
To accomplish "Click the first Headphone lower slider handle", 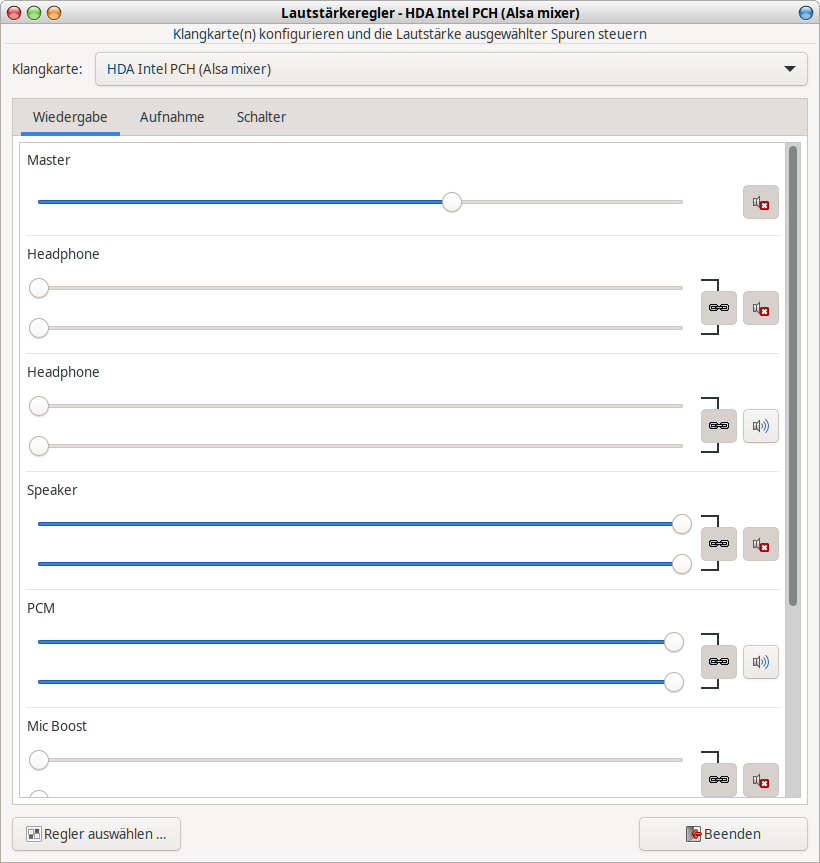I will [39, 328].
